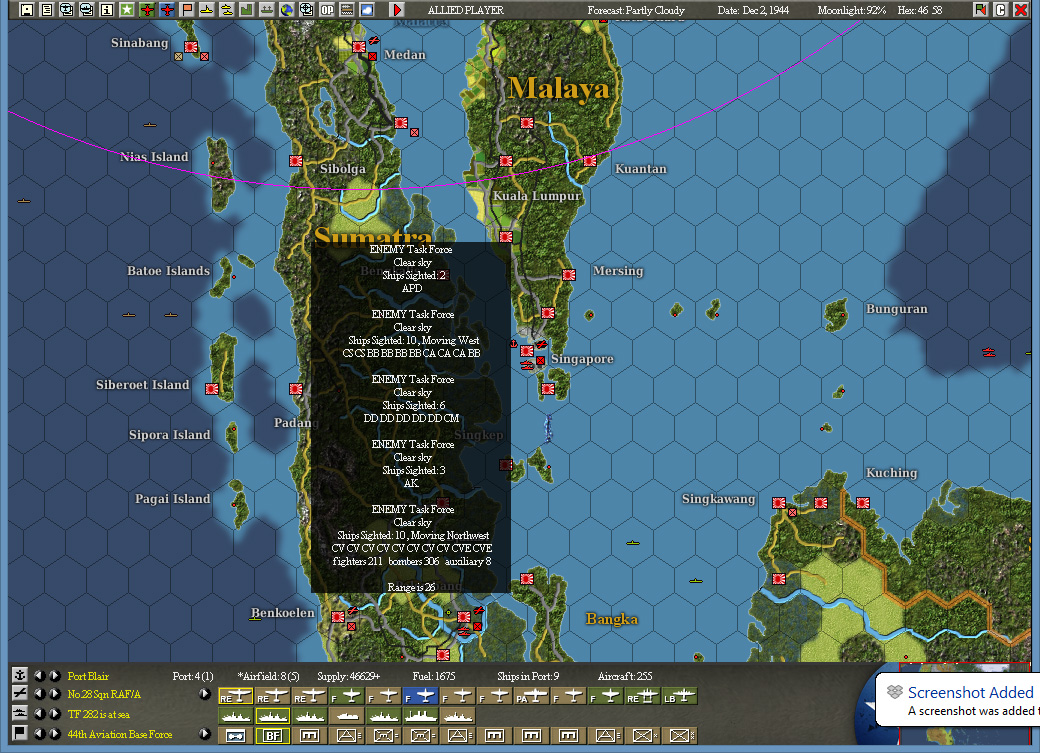
Task: Click the crosshair target toolbar icon
Action: 306,9
